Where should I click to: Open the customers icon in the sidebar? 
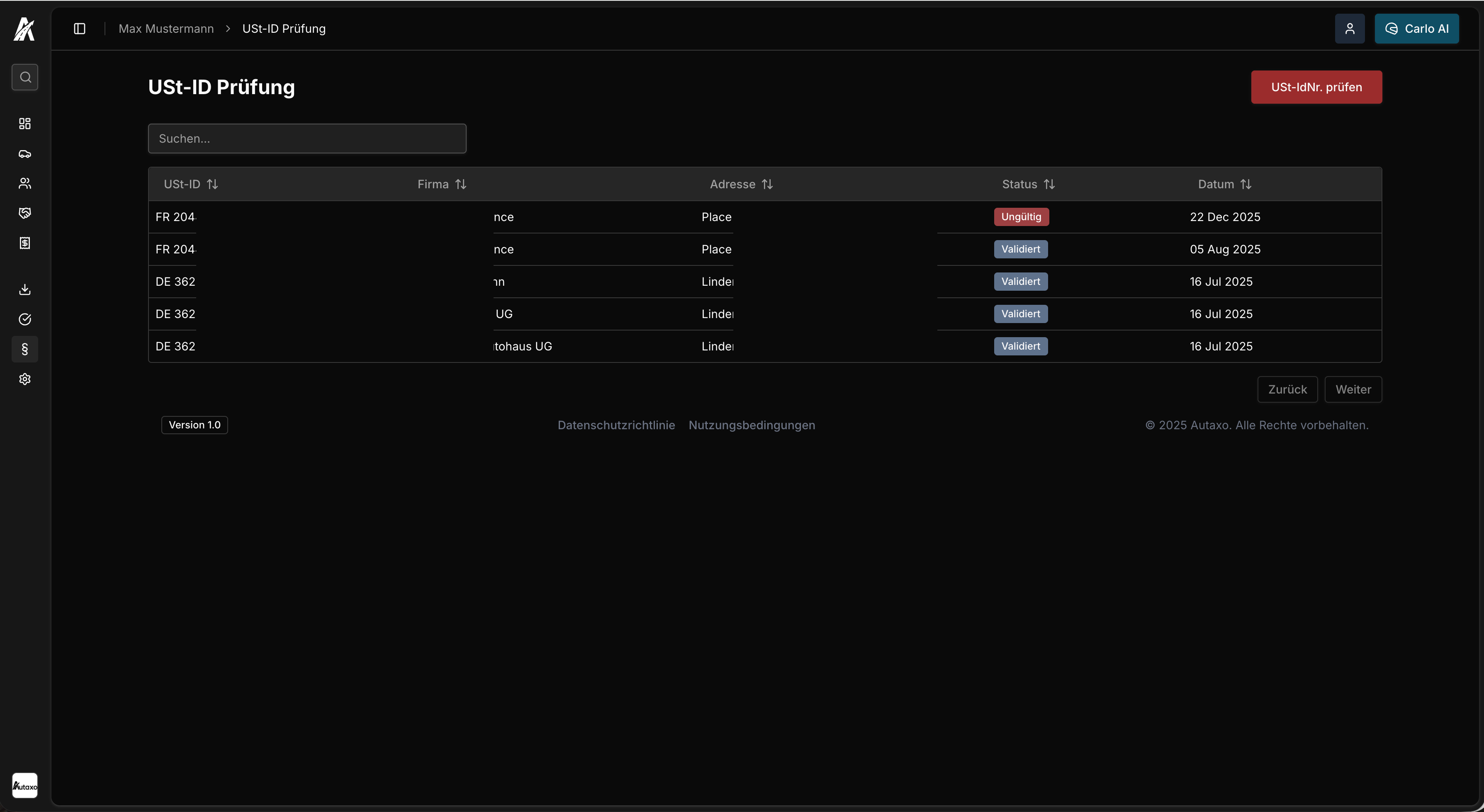click(x=25, y=183)
